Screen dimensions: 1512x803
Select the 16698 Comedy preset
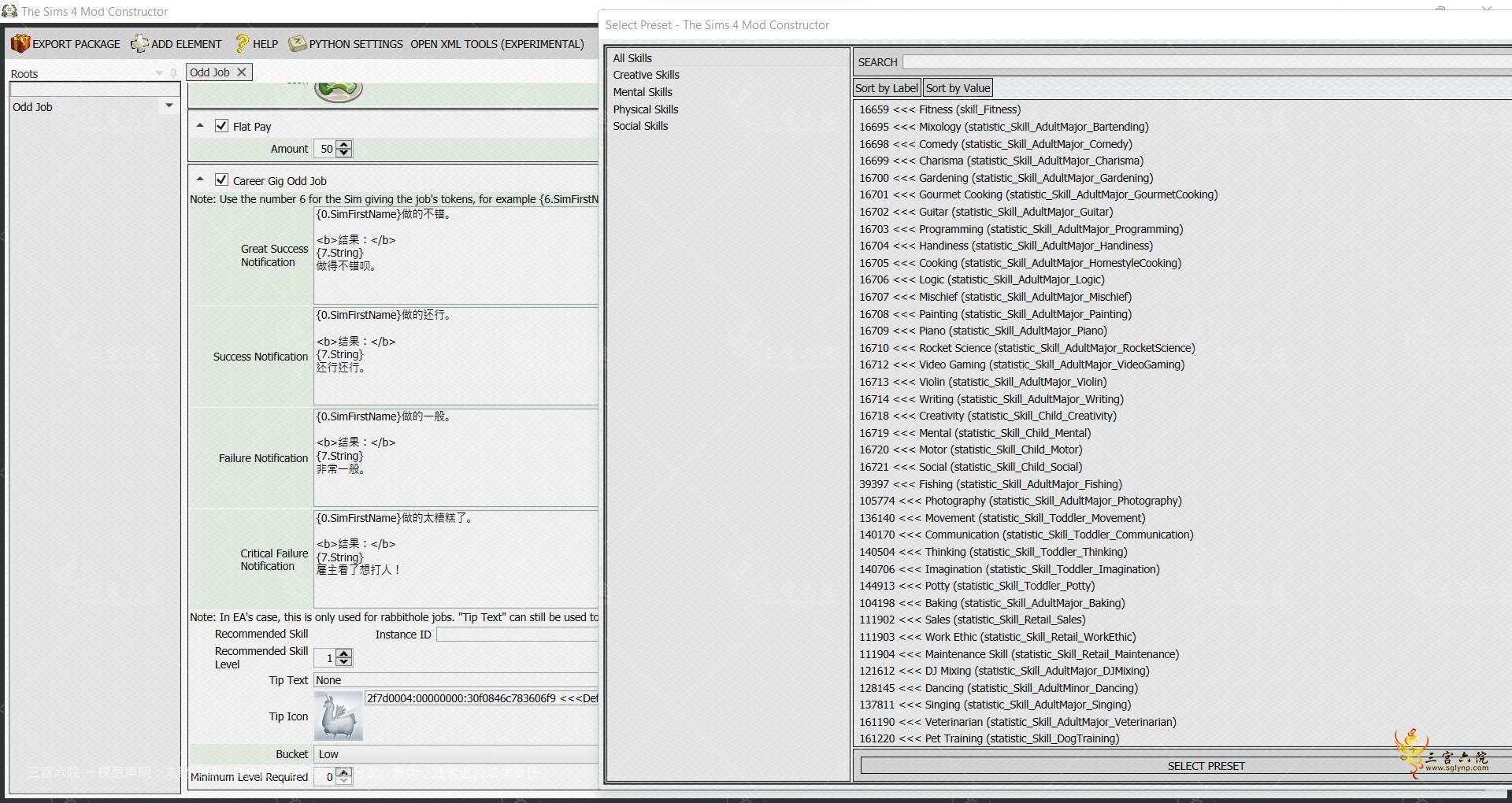(995, 144)
